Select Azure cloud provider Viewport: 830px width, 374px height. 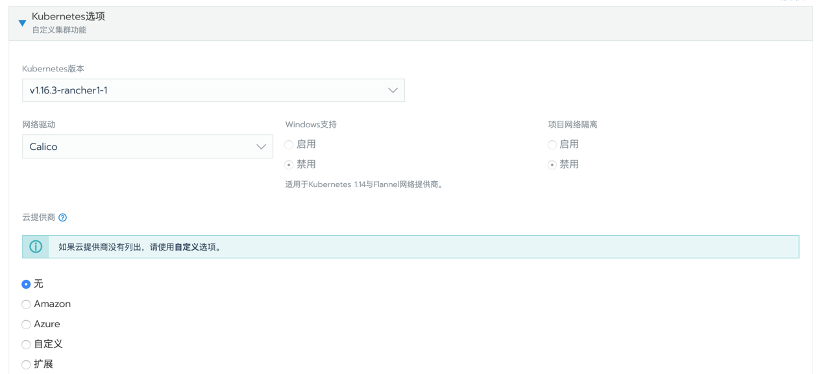pos(26,324)
